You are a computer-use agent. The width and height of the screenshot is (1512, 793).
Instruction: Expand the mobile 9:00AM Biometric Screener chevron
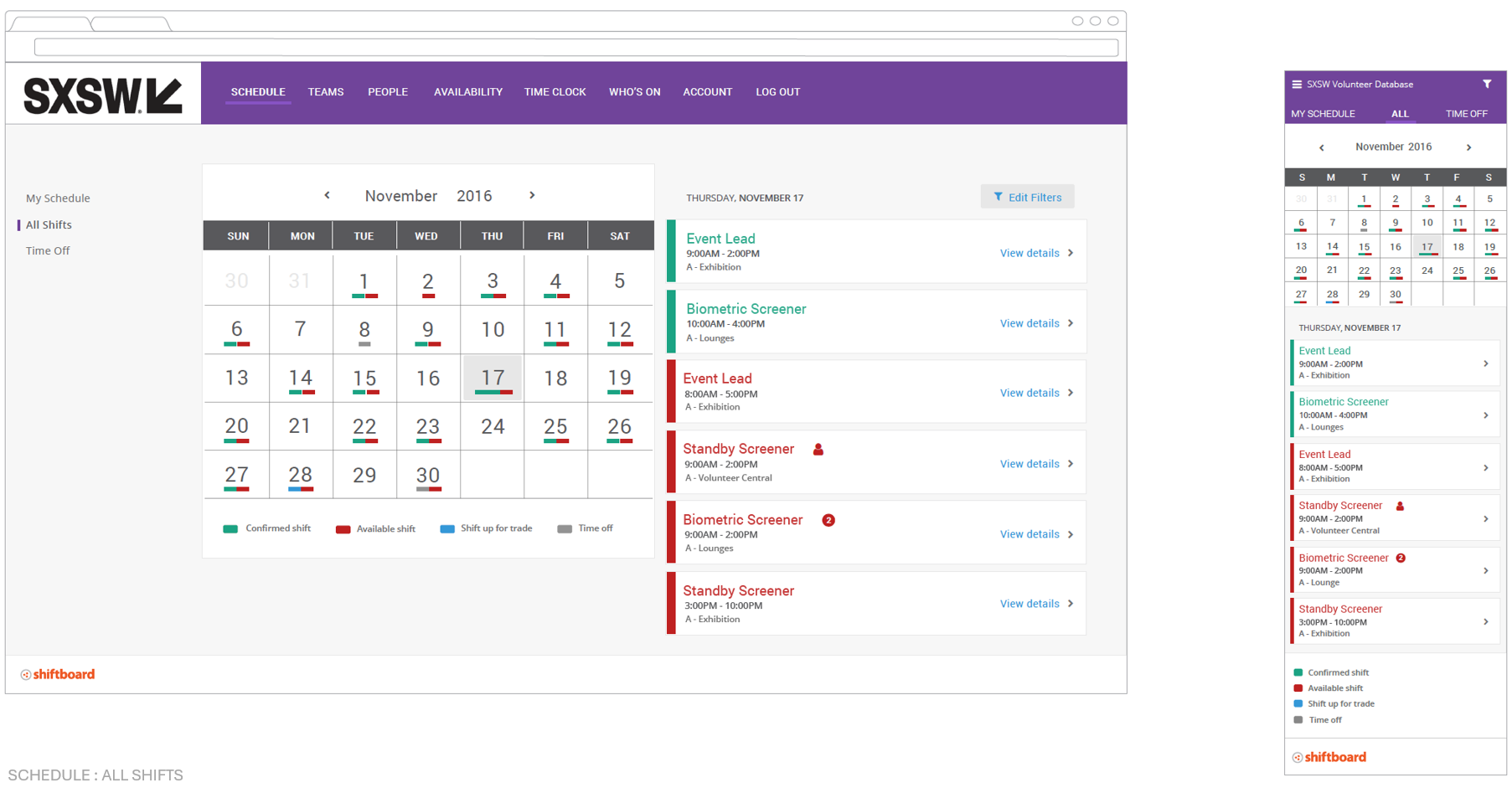tap(1486, 571)
